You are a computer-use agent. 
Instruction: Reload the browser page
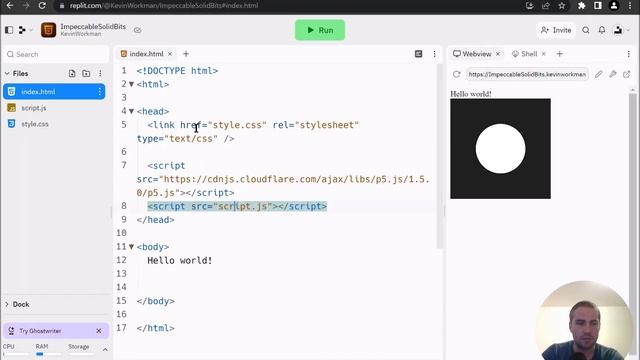click(42, 6)
